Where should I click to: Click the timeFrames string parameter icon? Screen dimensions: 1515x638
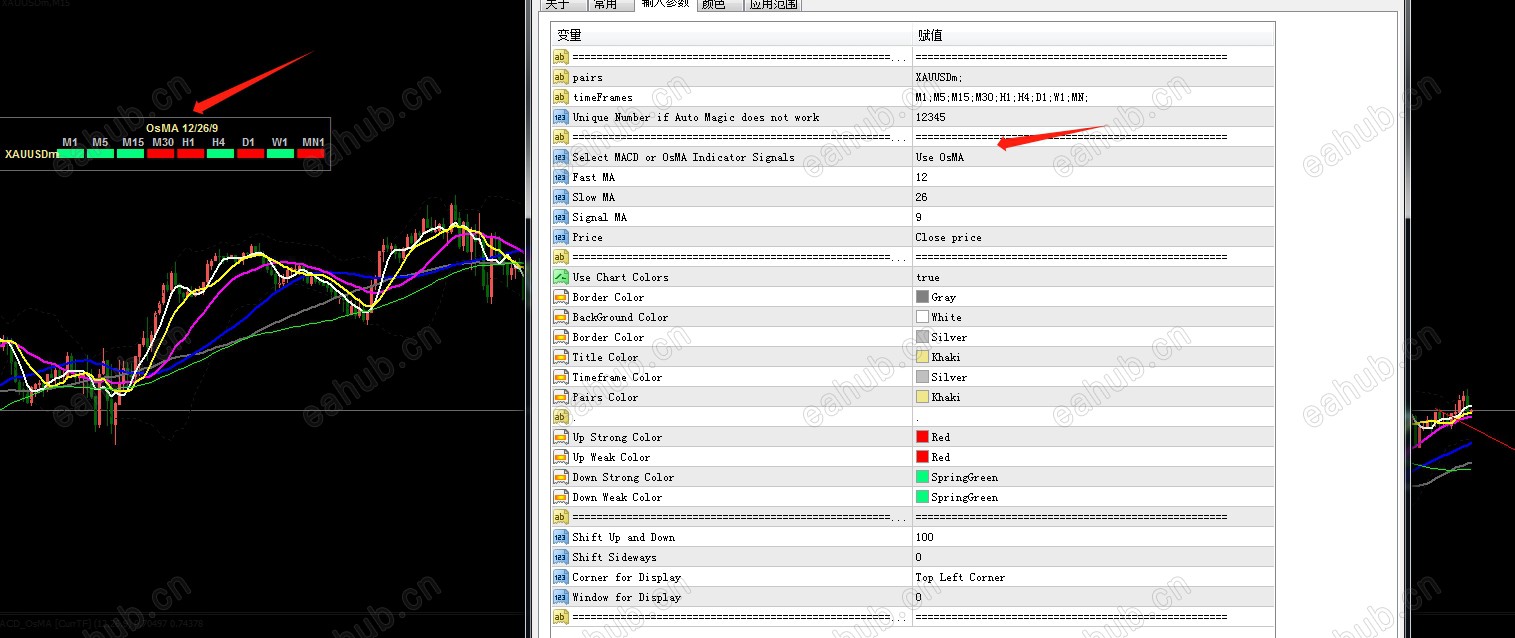click(560, 97)
